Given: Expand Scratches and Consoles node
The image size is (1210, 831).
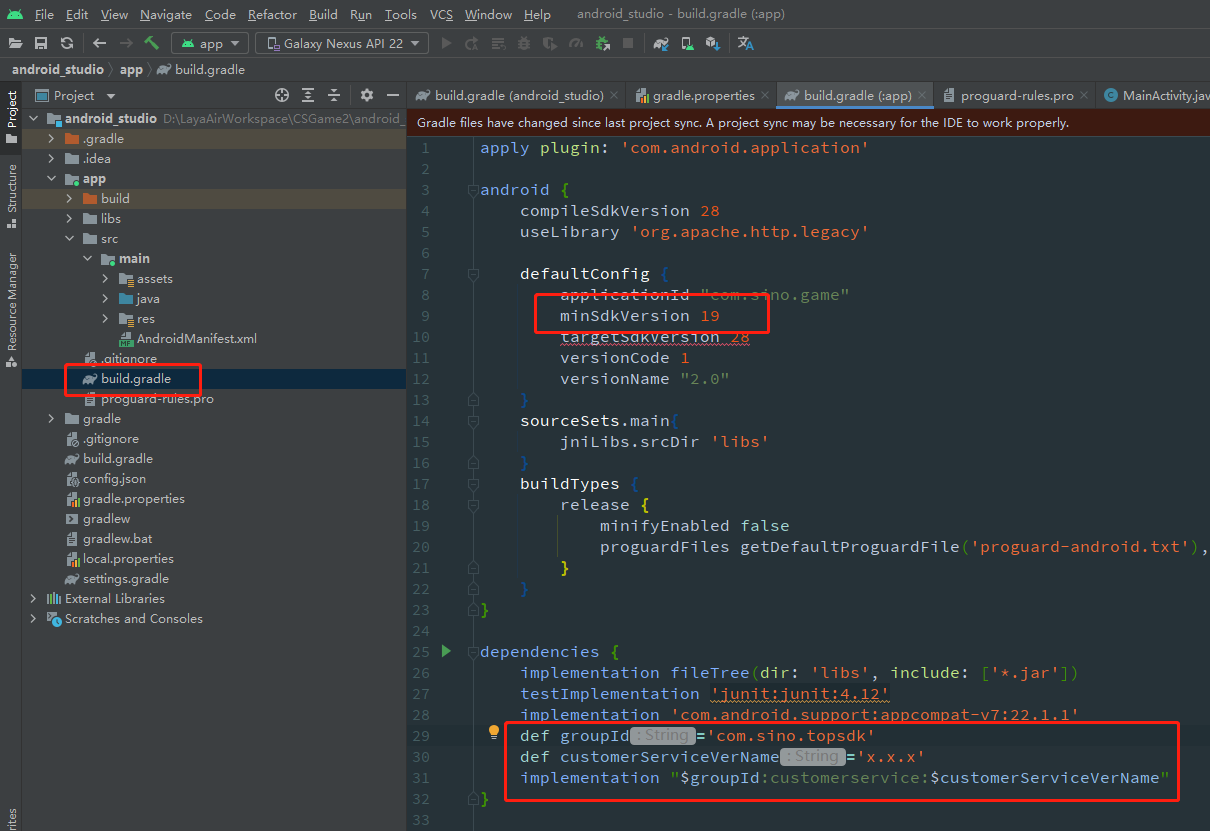Looking at the screenshot, I should point(33,618).
